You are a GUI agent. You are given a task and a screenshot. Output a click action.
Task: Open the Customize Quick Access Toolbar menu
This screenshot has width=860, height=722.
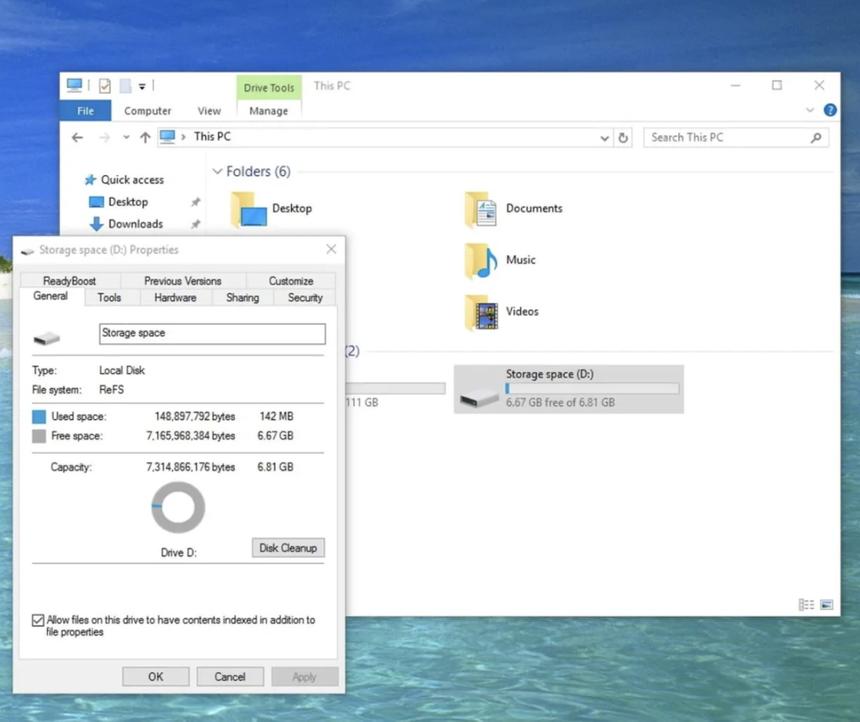point(141,85)
